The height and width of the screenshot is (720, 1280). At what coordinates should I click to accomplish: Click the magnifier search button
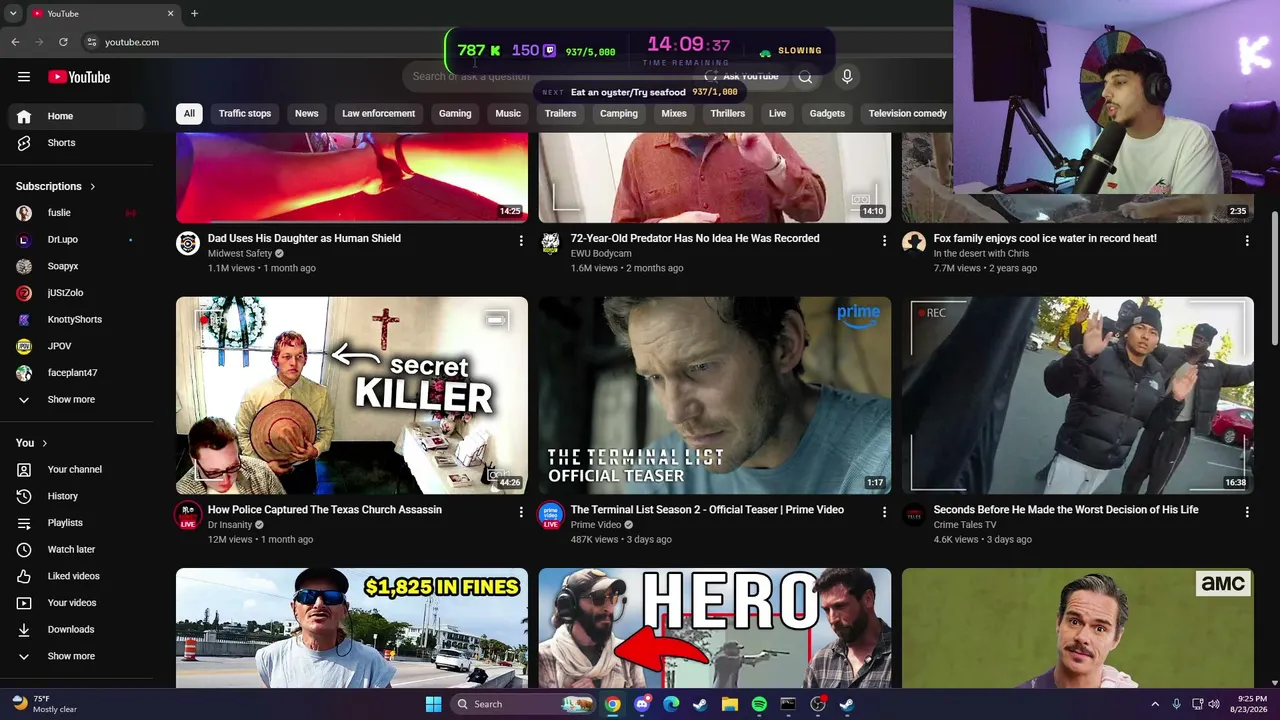point(805,76)
